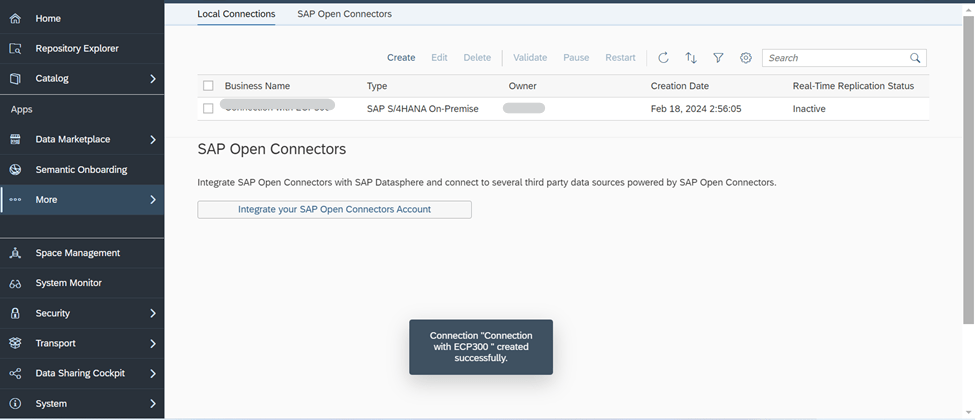Click the Pause toolbar button
This screenshot has width=975, height=420.
[x=576, y=58]
